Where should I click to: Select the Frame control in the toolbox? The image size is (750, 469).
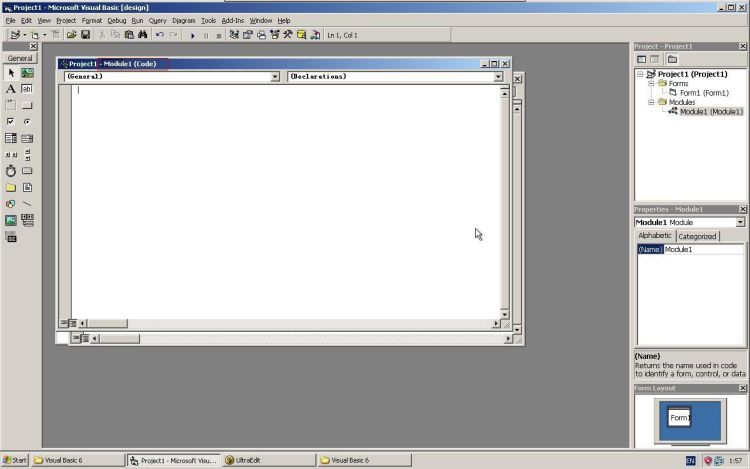coord(11,105)
